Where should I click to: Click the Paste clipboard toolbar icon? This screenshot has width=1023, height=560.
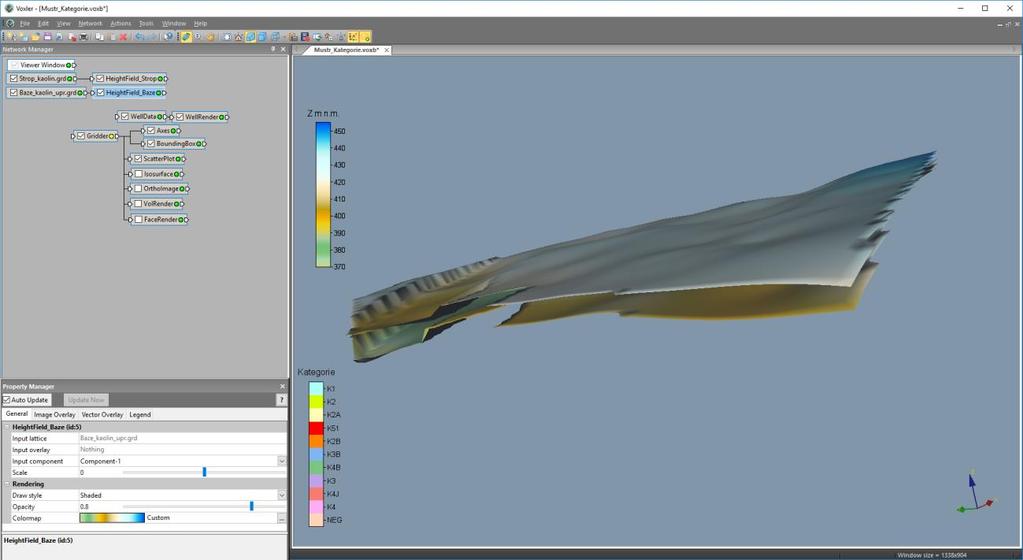[x=112, y=37]
